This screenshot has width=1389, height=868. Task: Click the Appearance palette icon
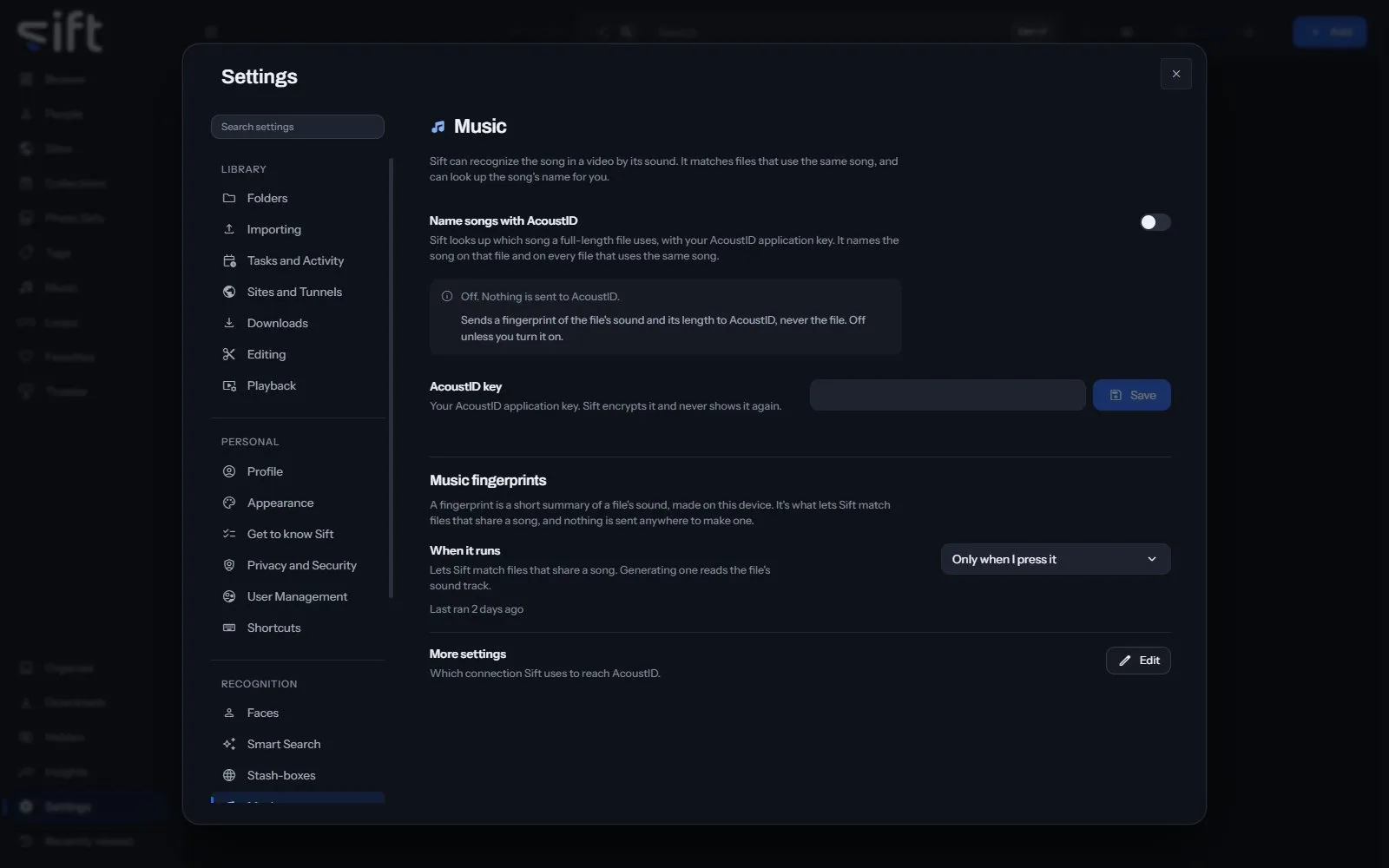[x=229, y=503]
